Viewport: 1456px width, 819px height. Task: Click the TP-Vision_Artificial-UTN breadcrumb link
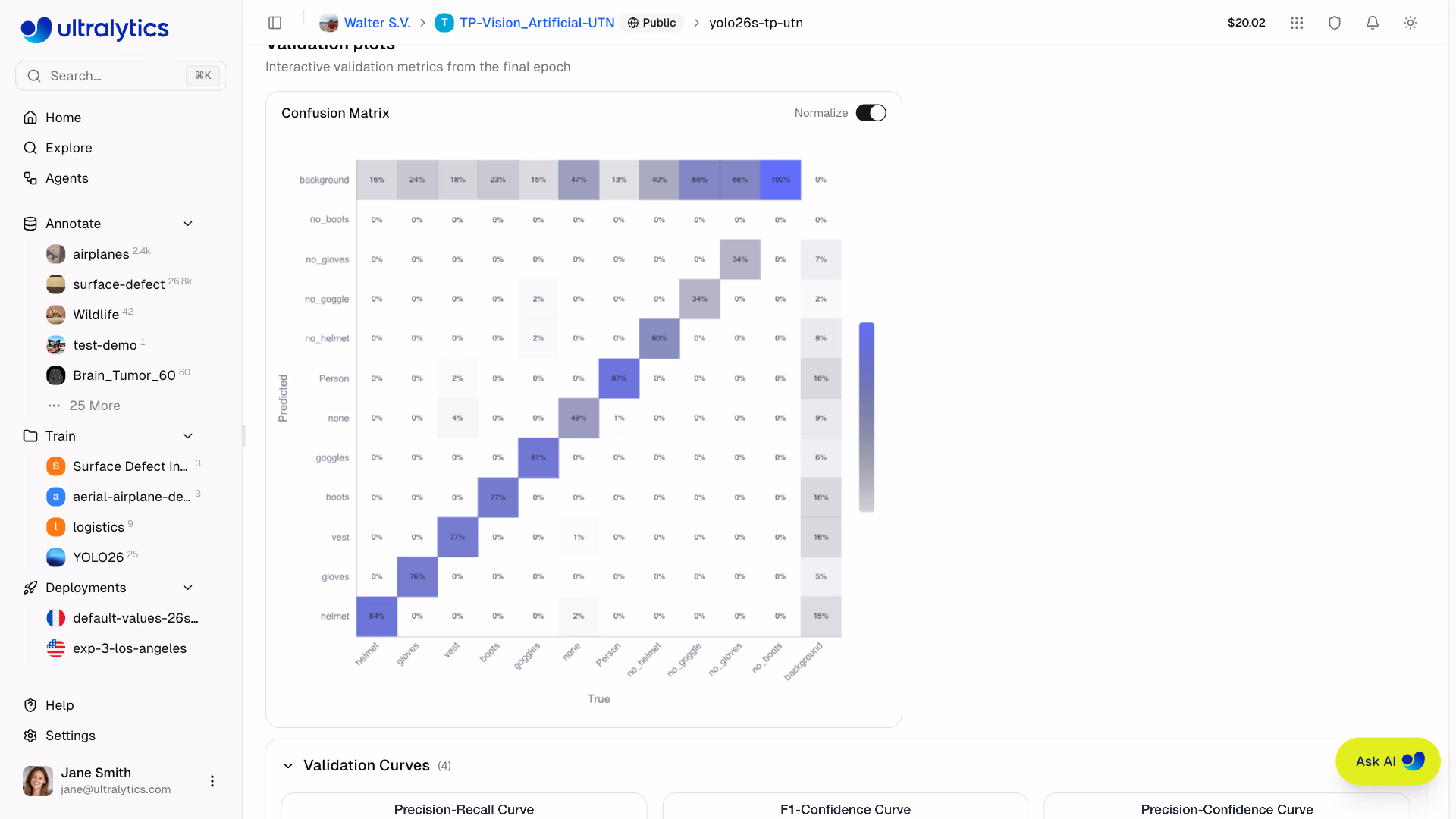click(x=537, y=23)
